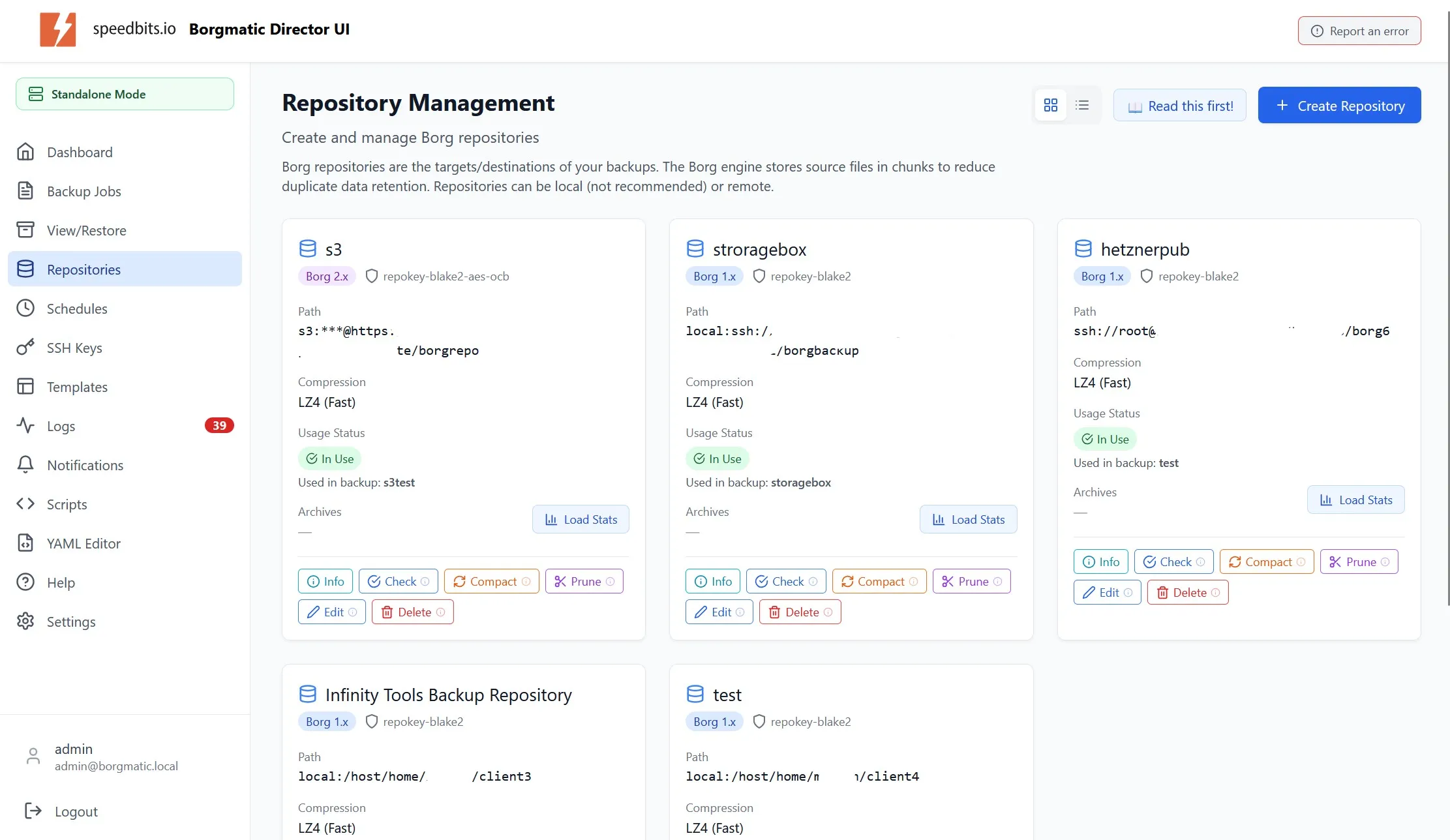Click Standalone Mode indicator
This screenshot has height=840, width=1450.
[125, 94]
